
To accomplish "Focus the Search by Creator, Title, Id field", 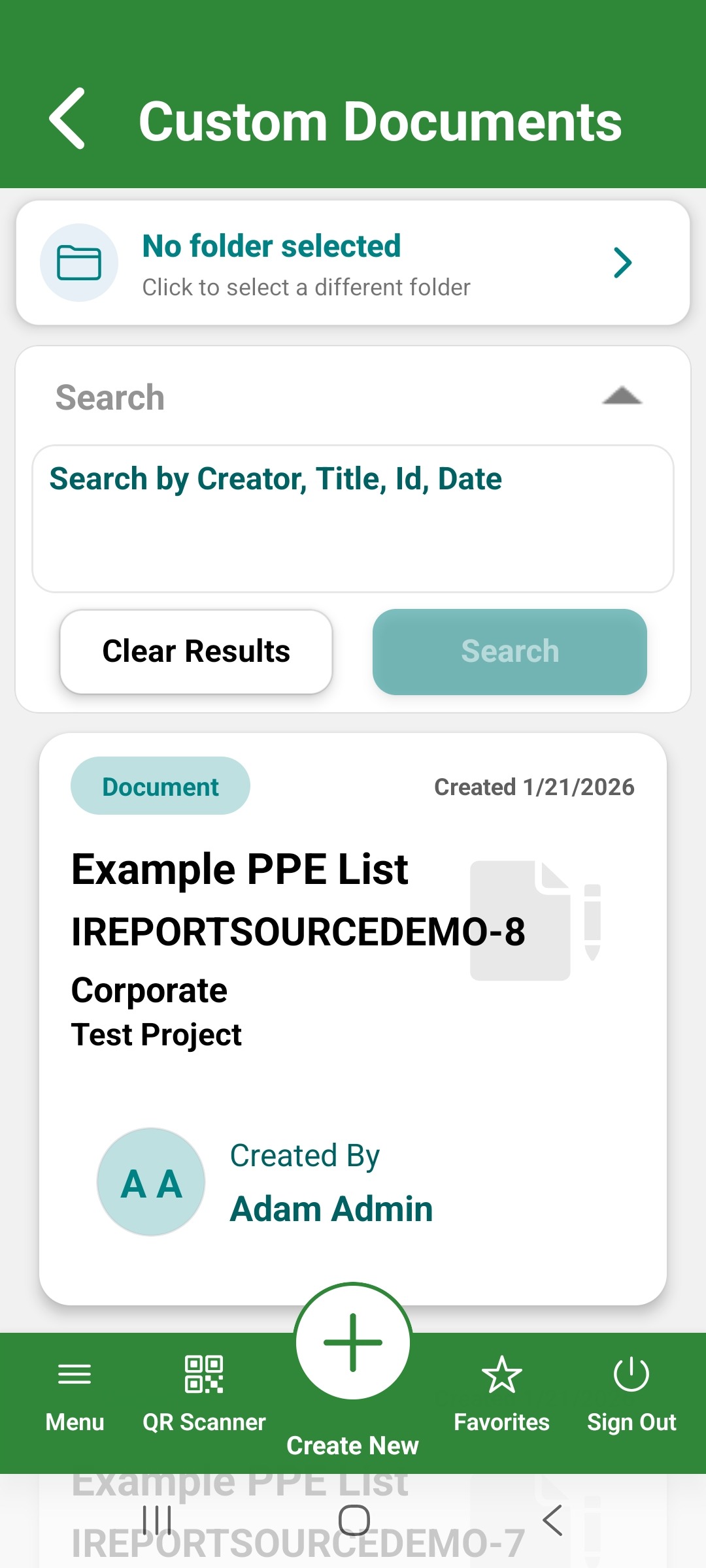I will click(353, 519).
